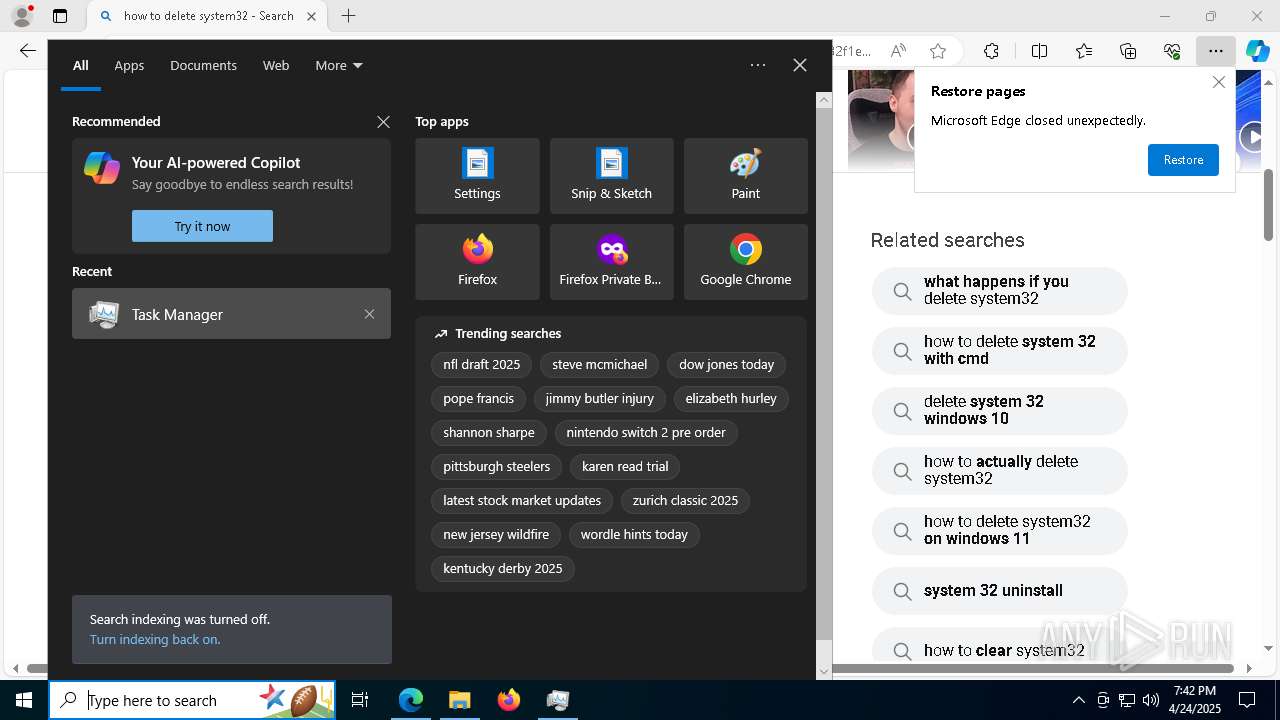Toggle Edge split screen view
The height and width of the screenshot is (720, 1280).
point(1039,51)
